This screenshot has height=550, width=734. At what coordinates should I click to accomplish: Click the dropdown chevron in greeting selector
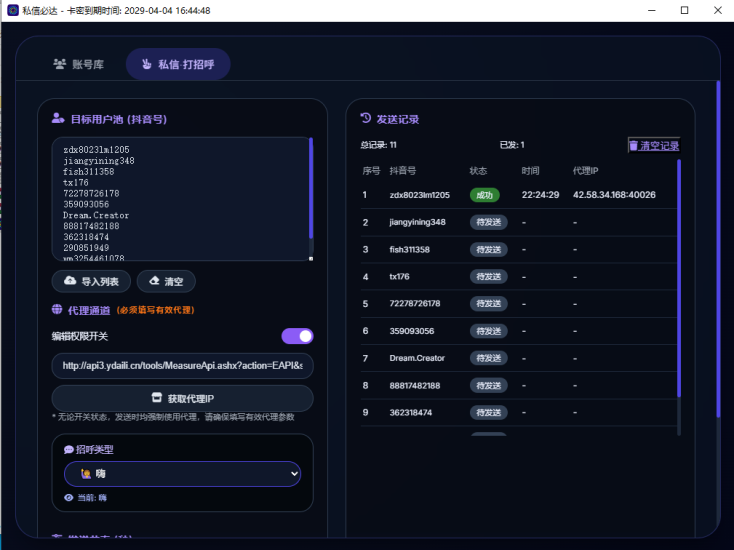[294, 474]
